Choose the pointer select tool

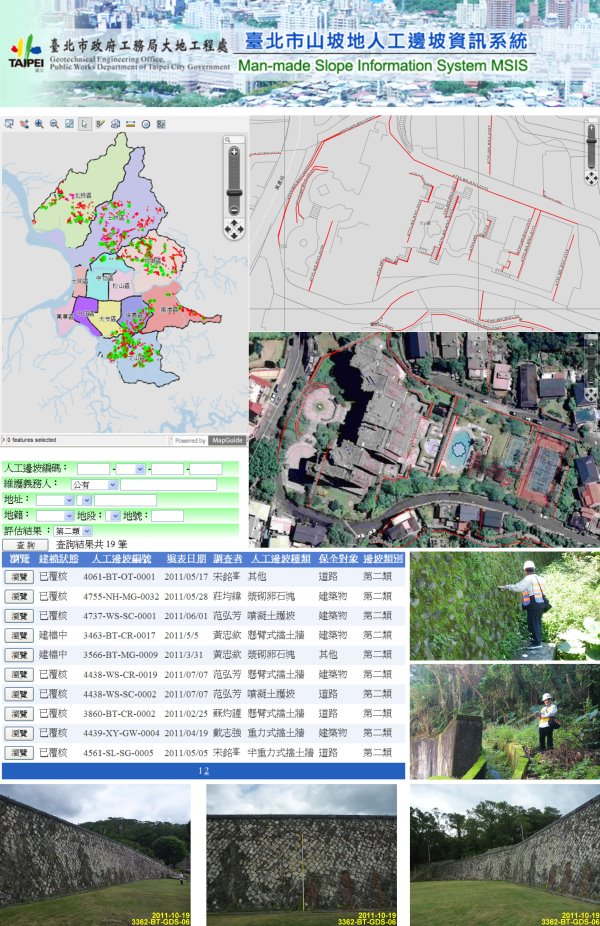(x=84, y=124)
